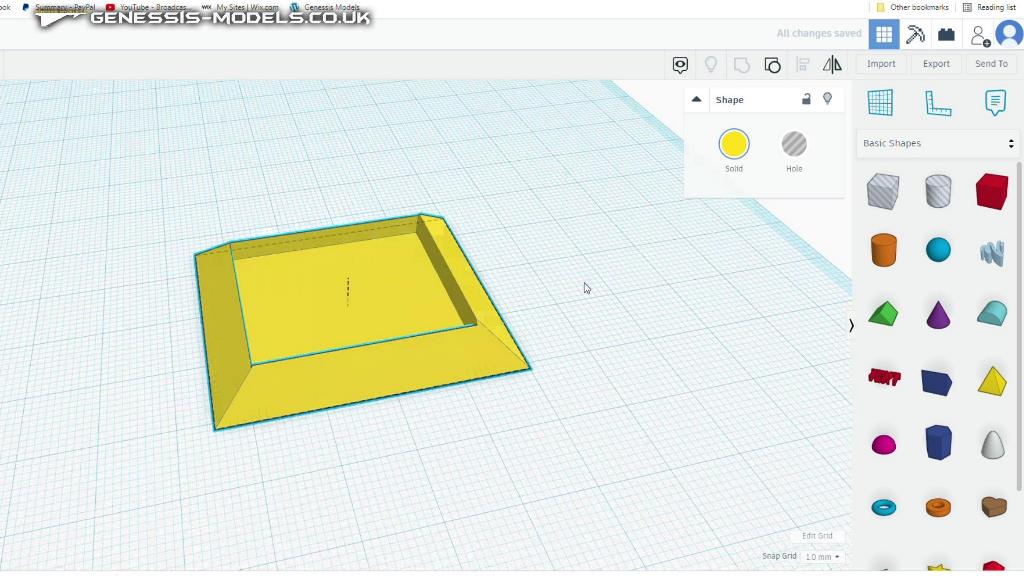This screenshot has width=1024, height=576.
Task: Set the shape to Hole
Action: (794, 144)
